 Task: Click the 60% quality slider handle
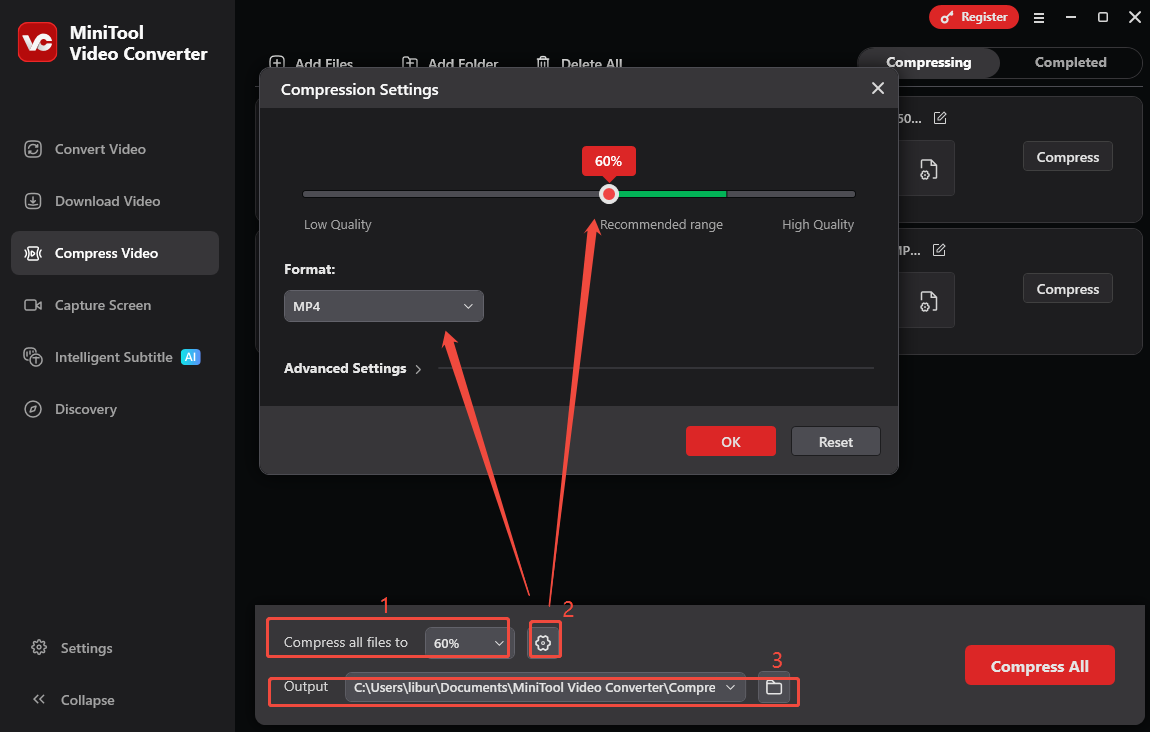(x=608, y=193)
